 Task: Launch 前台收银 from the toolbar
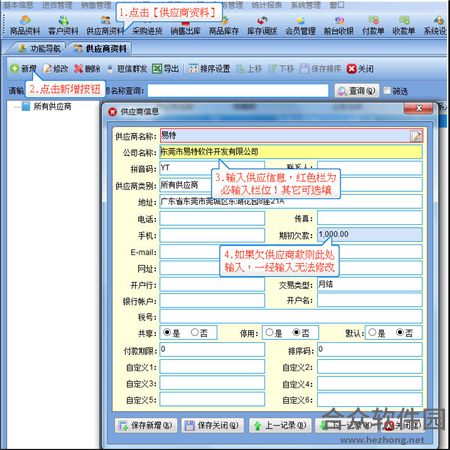[339, 25]
